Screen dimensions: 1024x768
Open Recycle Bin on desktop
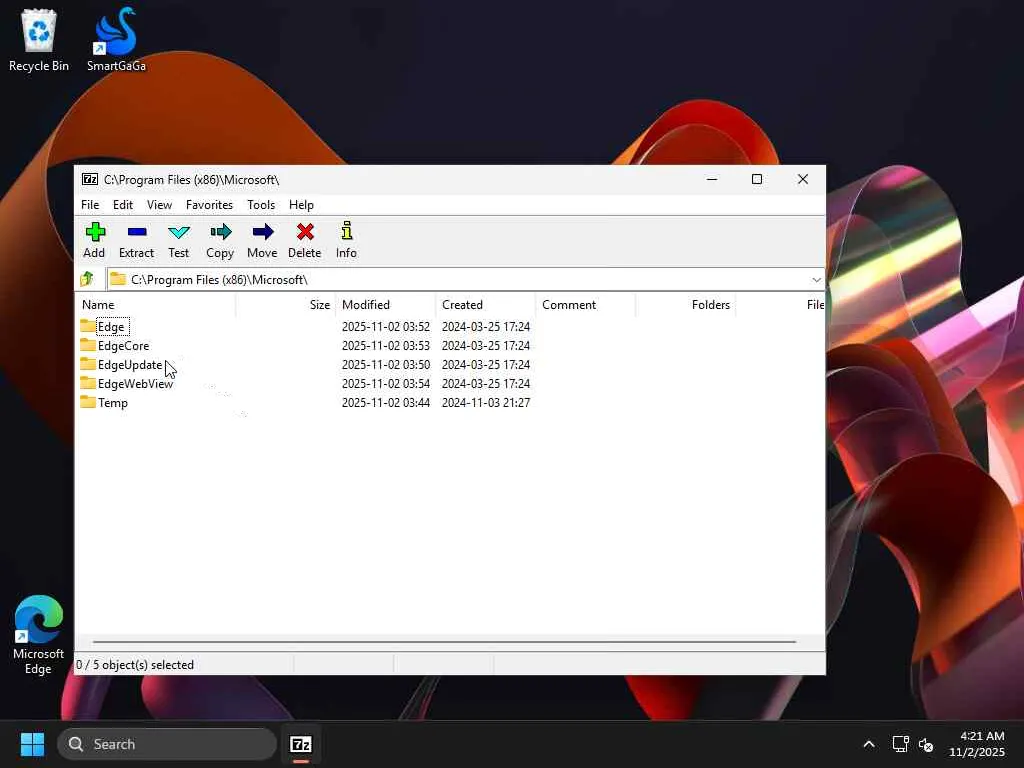[39, 40]
